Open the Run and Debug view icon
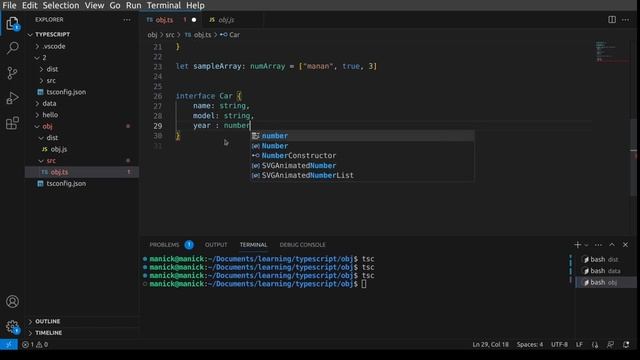The height and width of the screenshot is (360, 640). 12,98
